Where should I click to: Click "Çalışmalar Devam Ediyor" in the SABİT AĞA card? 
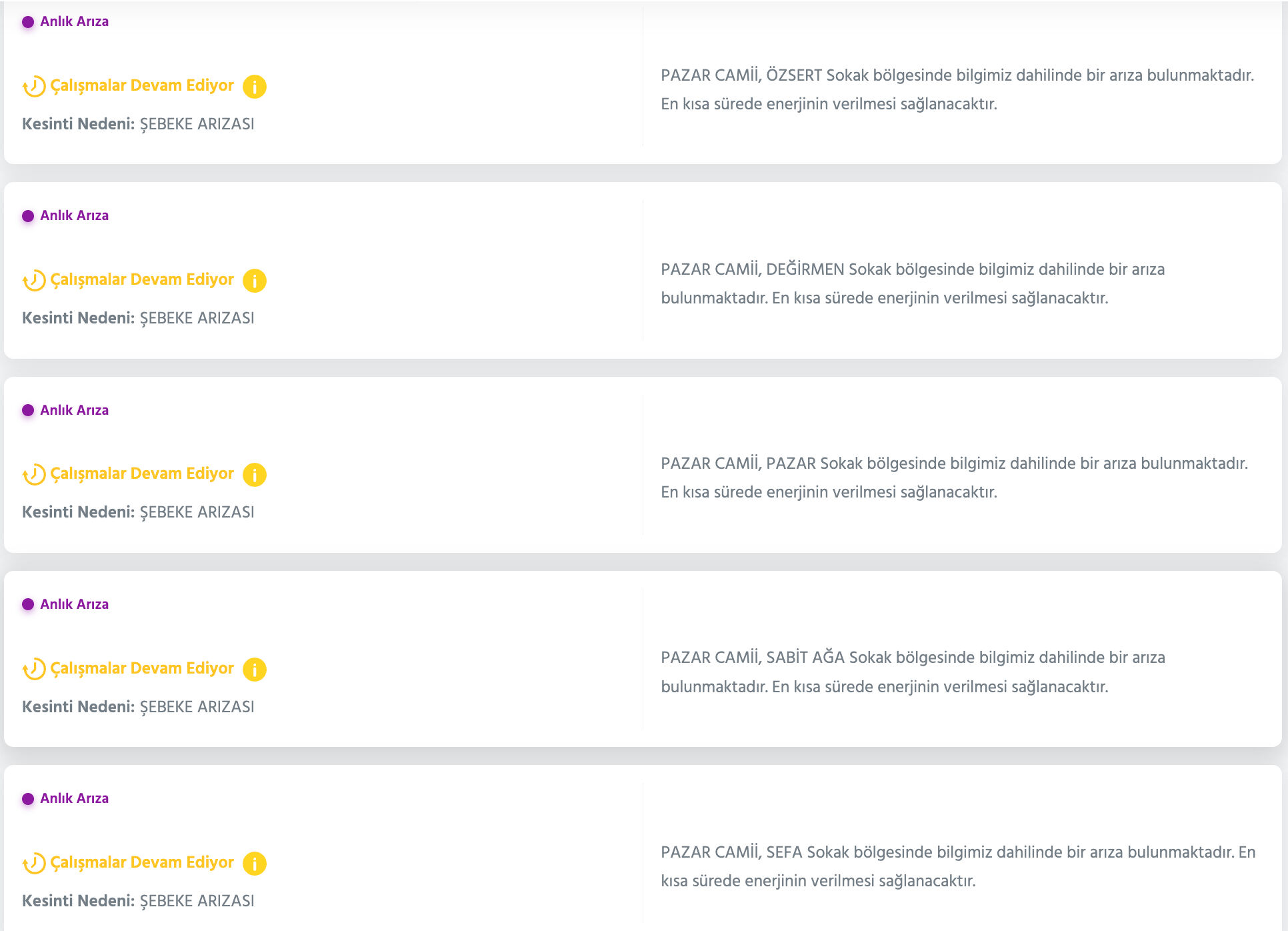(x=142, y=668)
